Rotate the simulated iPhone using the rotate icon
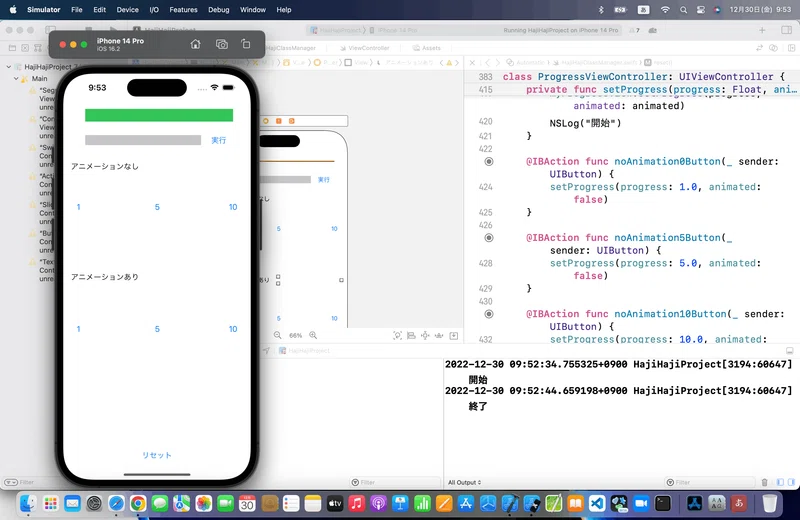The width and height of the screenshot is (800, 520). pyautogui.click(x=246, y=44)
